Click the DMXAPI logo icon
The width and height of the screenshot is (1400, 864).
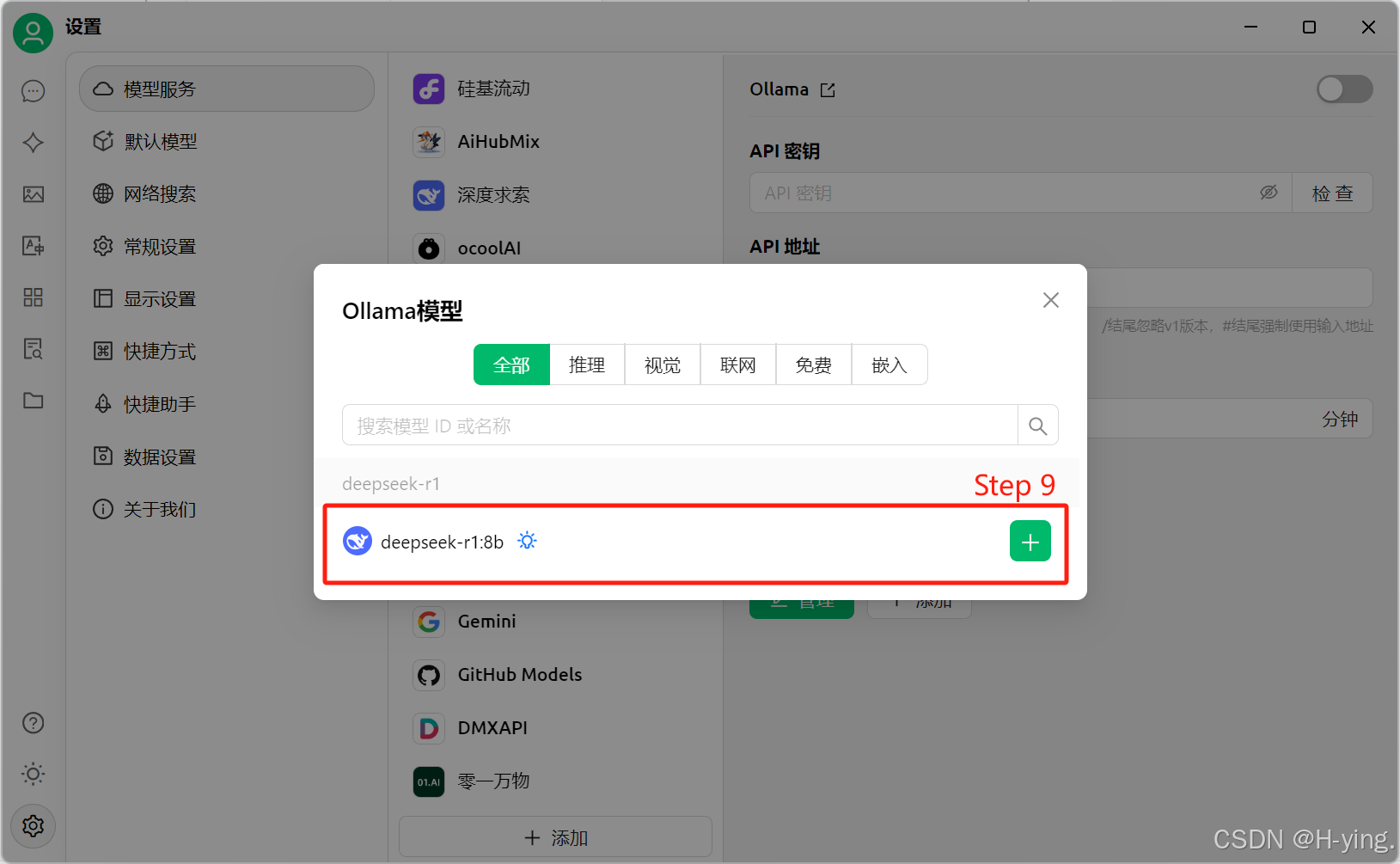[429, 728]
